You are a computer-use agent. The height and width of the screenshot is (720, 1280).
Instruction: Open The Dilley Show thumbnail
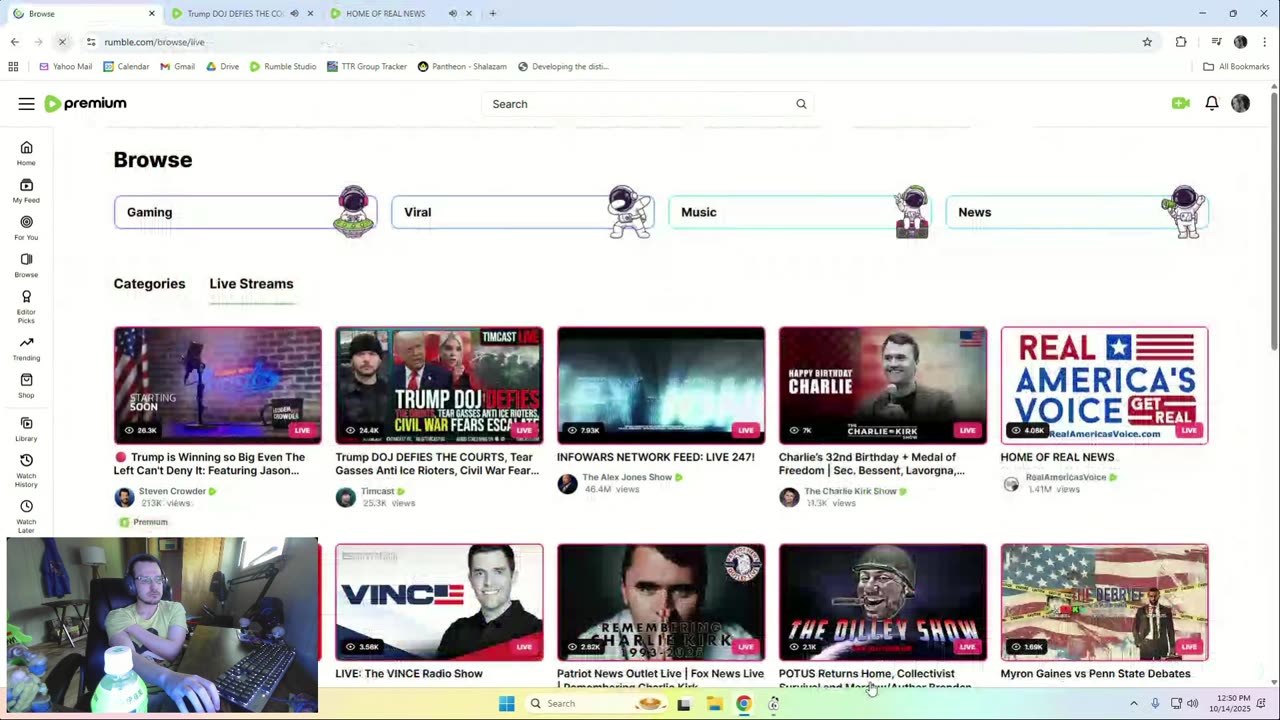(883, 602)
